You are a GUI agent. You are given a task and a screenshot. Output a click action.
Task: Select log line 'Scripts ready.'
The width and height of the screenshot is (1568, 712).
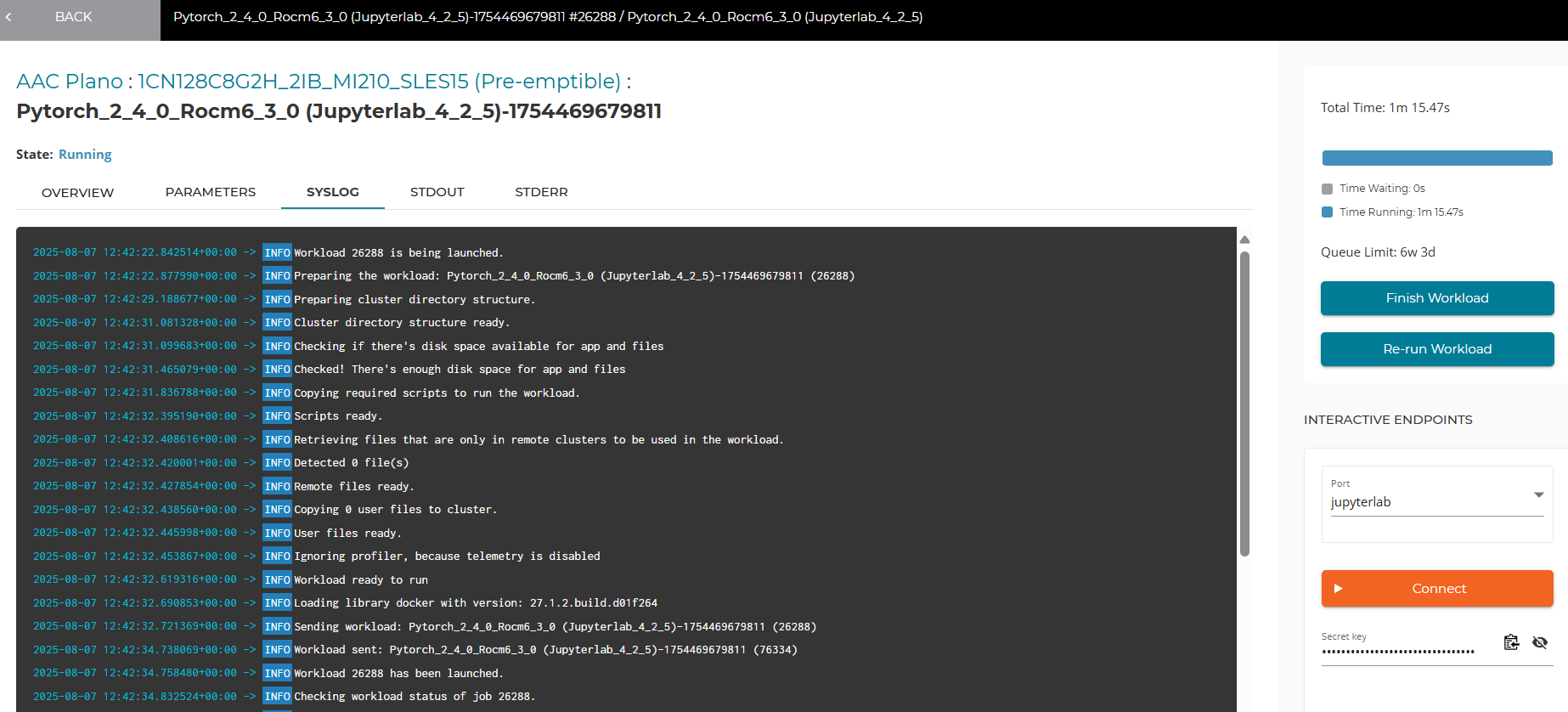pos(338,416)
